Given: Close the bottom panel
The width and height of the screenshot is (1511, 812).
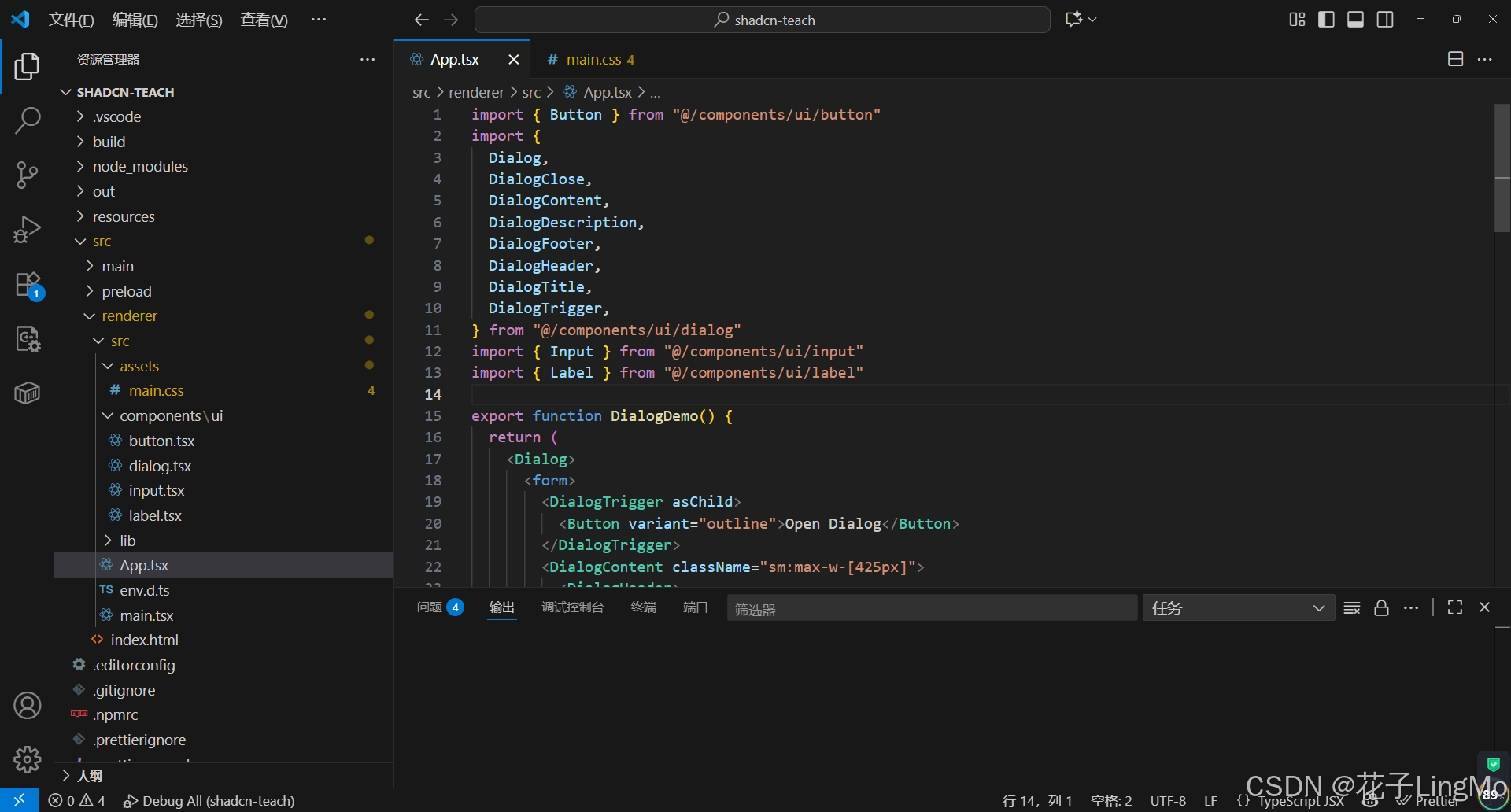Looking at the screenshot, I should coord(1484,607).
